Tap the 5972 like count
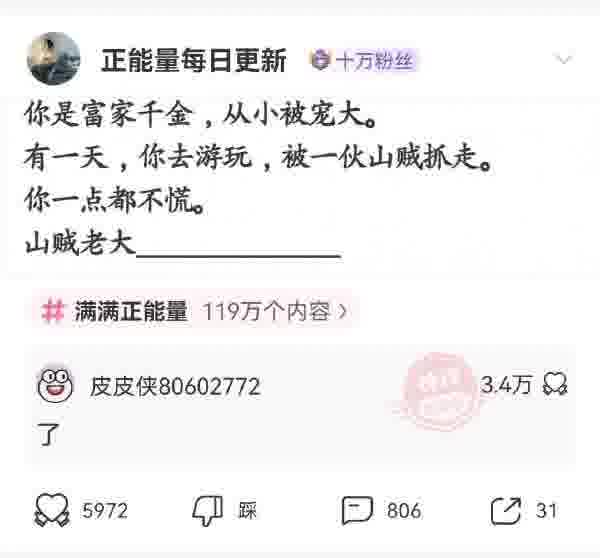 (x=105, y=511)
